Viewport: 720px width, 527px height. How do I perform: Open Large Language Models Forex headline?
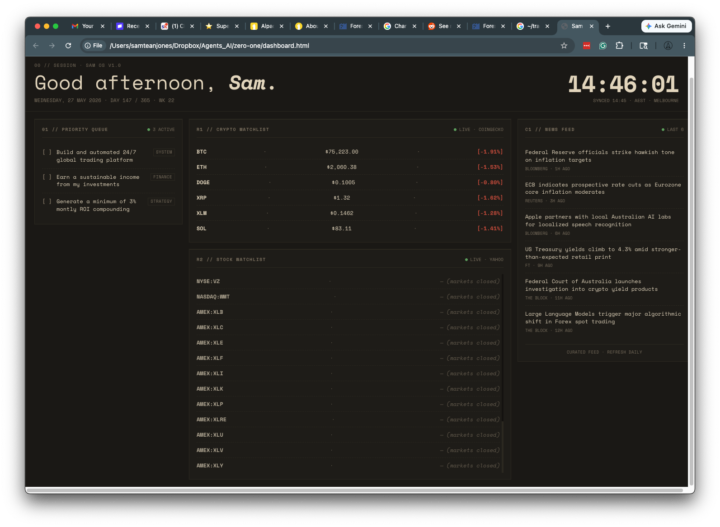[x=603, y=318]
